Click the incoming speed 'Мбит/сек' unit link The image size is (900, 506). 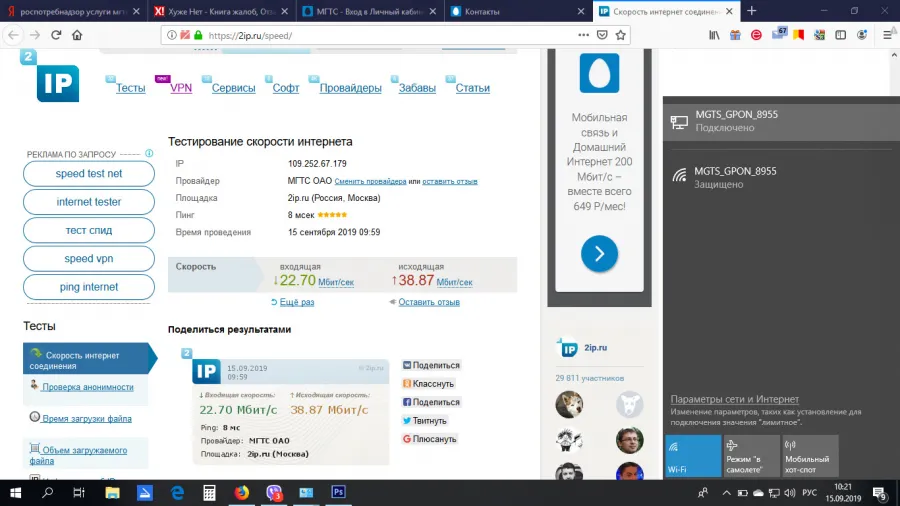point(336,282)
